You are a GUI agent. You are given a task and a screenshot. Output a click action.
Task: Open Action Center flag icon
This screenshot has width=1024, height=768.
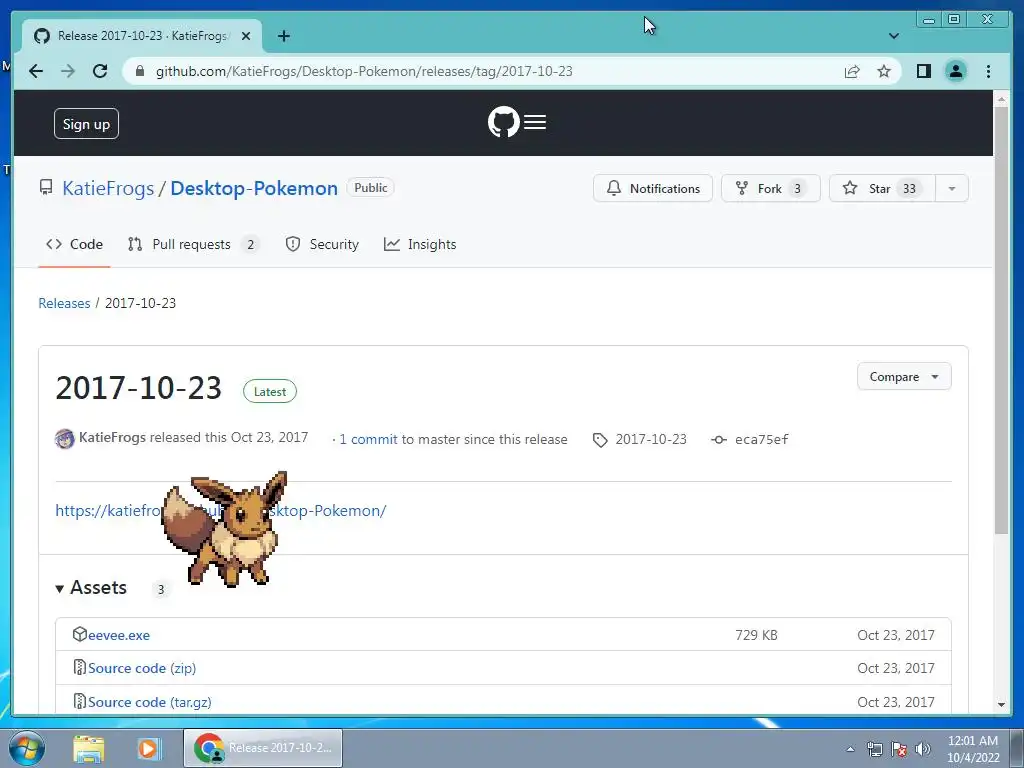click(899, 749)
